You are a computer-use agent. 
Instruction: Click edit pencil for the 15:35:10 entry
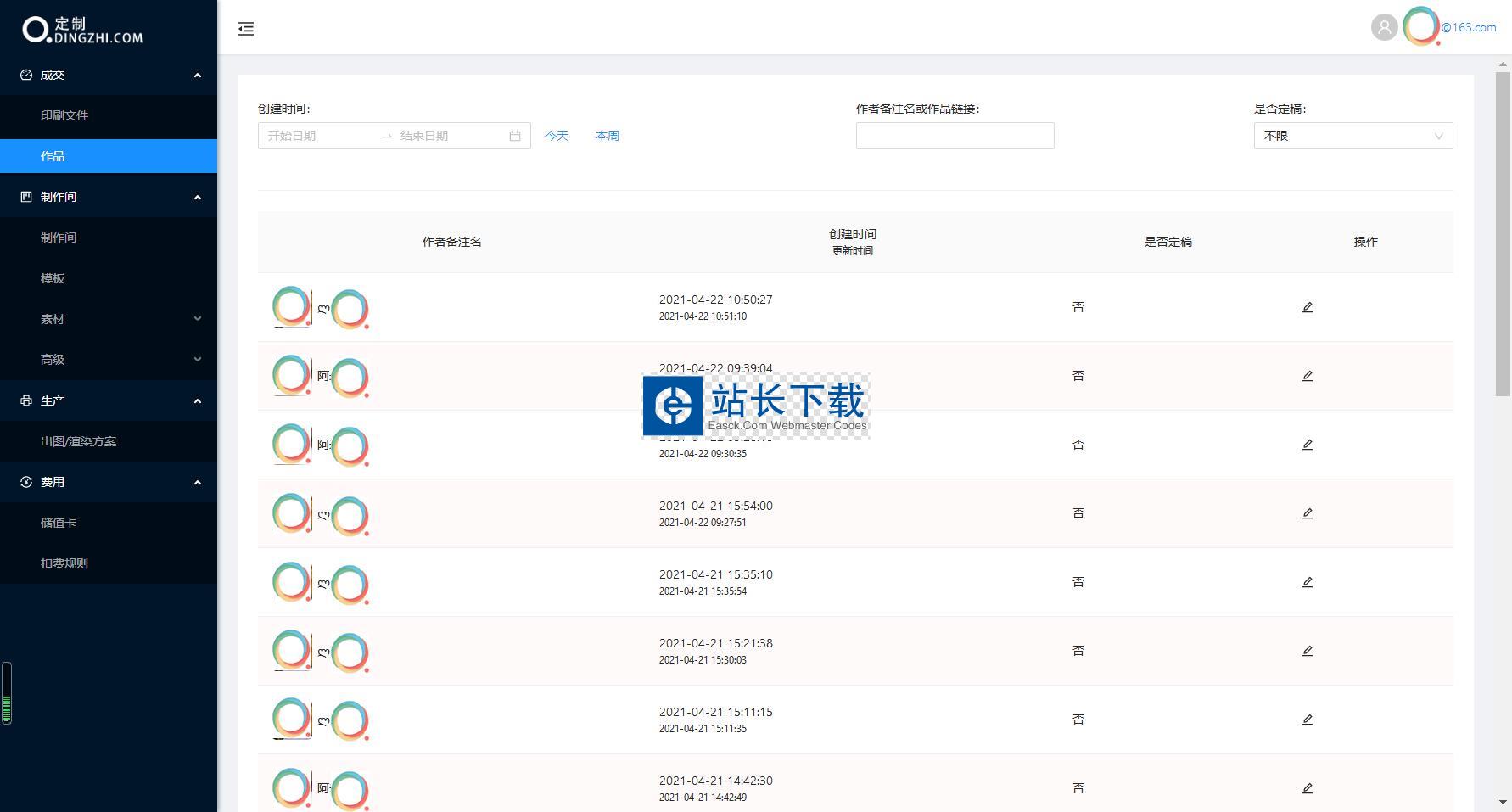pyautogui.click(x=1307, y=582)
